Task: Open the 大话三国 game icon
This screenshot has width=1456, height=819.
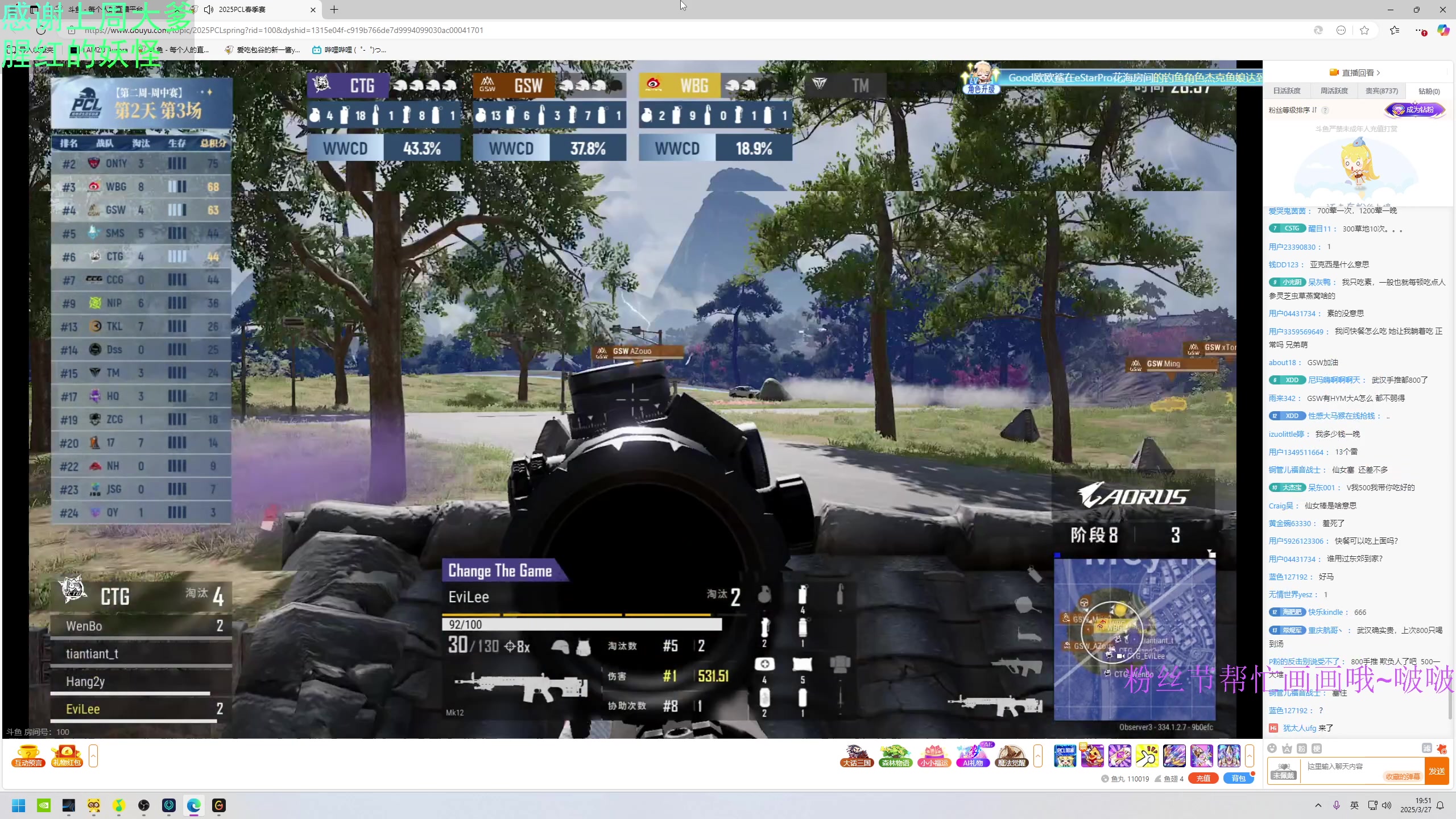Action: tap(857, 756)
